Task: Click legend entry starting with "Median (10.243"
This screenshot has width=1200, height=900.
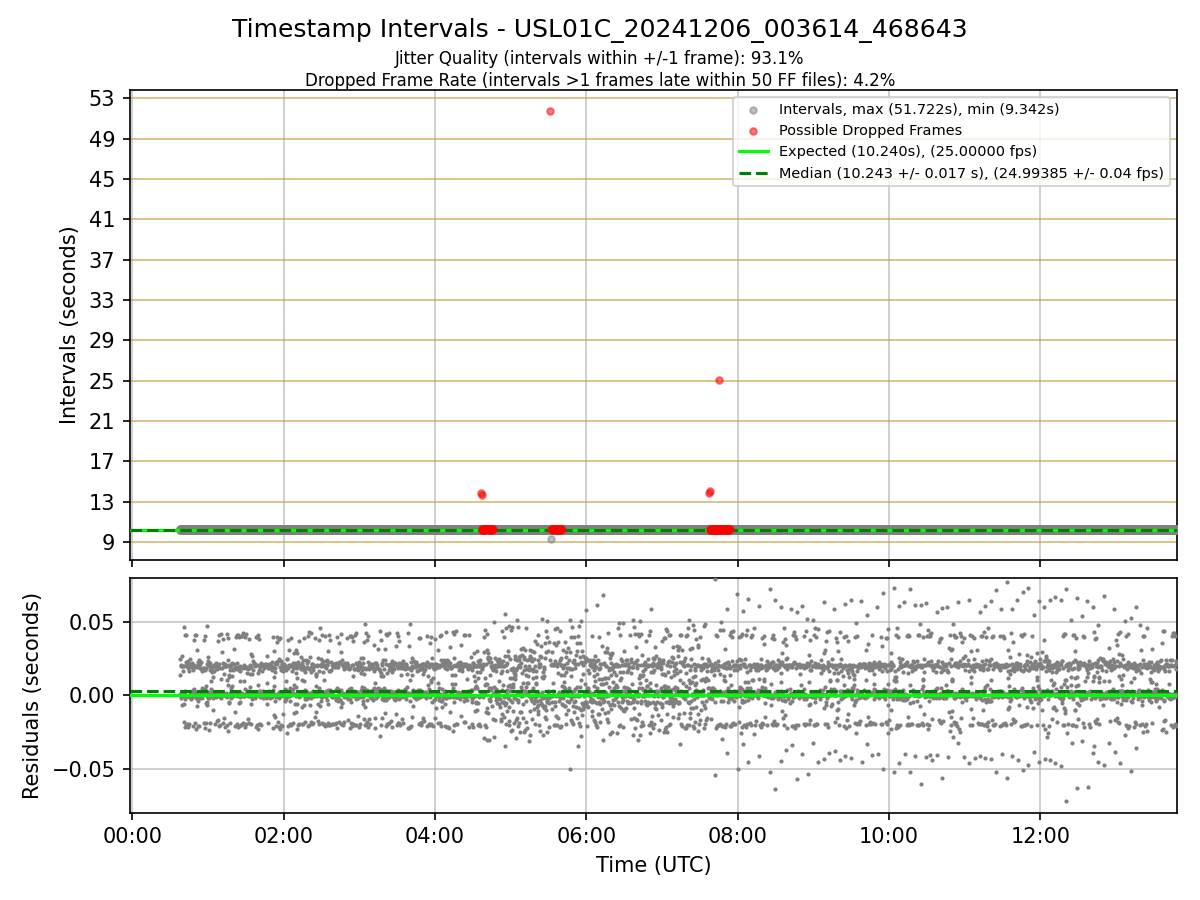Action: pos(971,174)
